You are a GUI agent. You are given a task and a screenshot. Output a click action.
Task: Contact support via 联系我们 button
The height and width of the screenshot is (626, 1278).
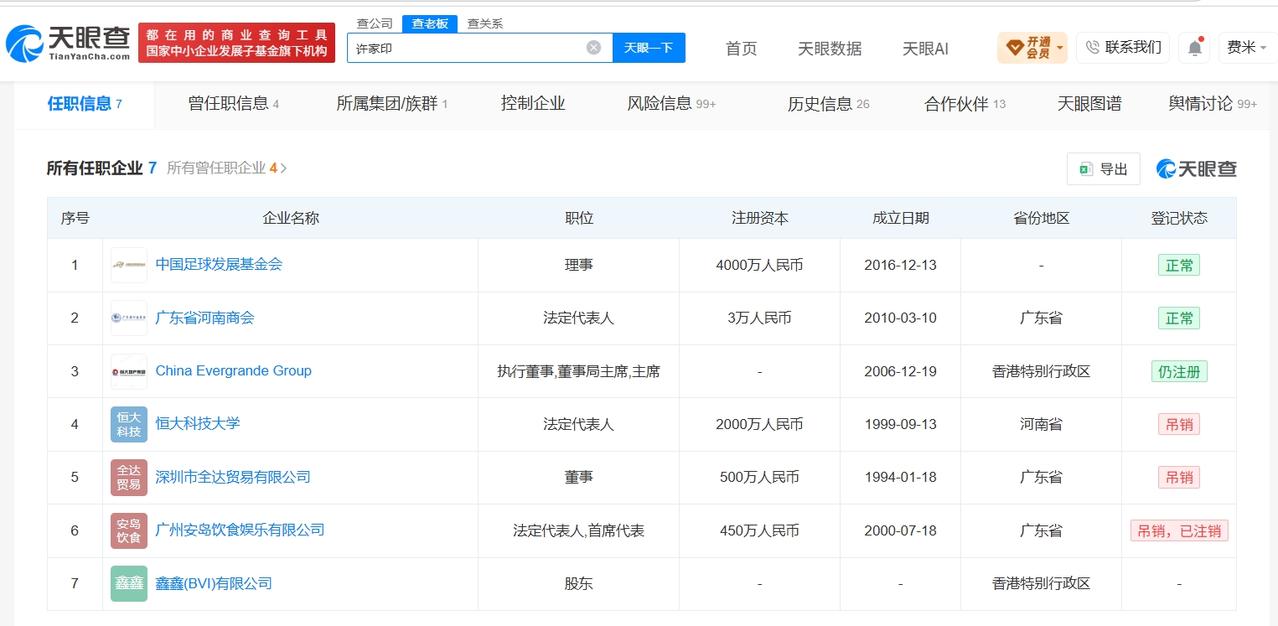point(1123,47)
